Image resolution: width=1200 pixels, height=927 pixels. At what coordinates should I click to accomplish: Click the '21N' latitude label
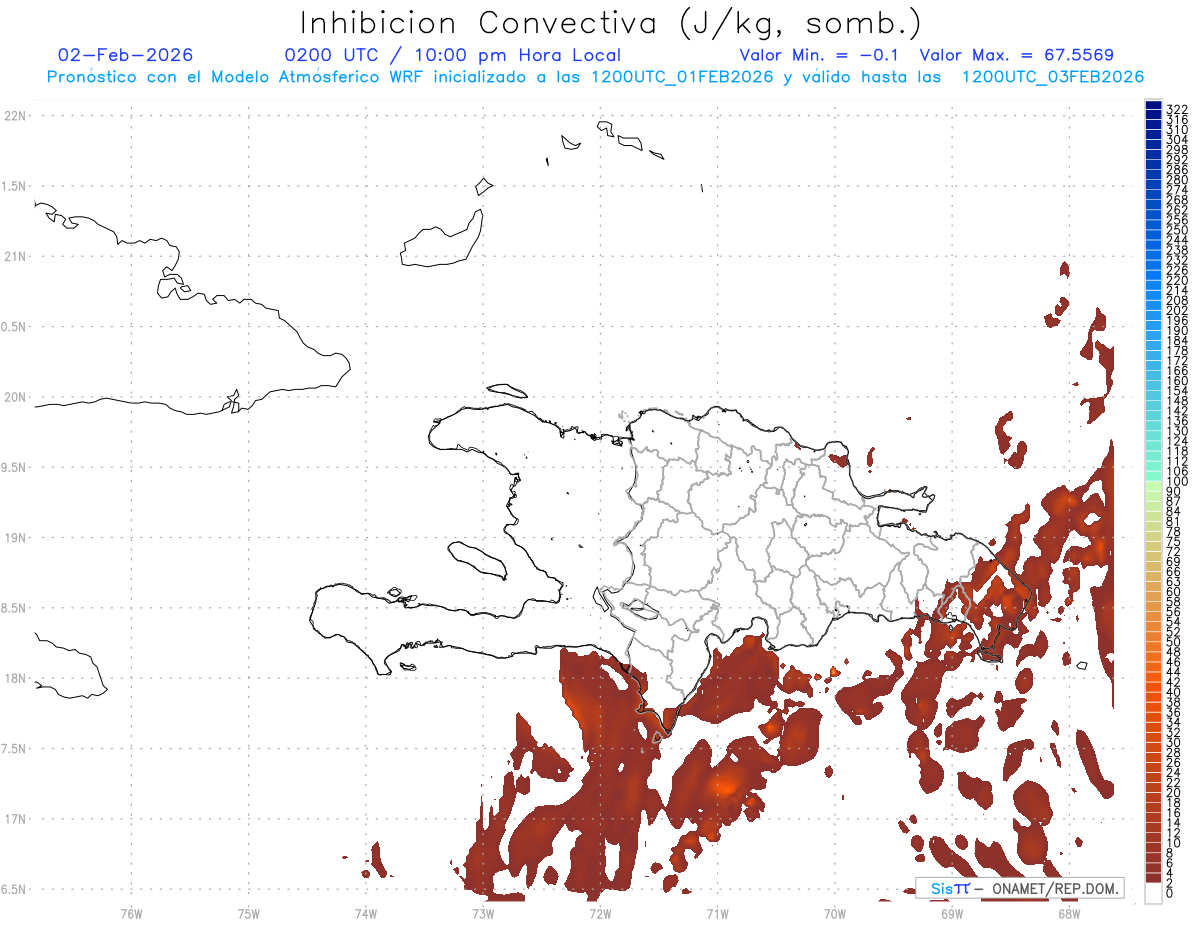coord(15,257)
